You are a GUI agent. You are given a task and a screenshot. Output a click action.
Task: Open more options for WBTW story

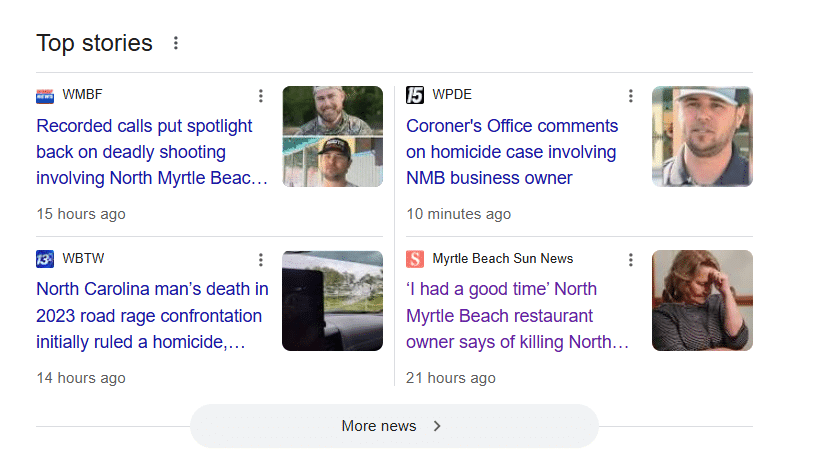pos(261,259)
